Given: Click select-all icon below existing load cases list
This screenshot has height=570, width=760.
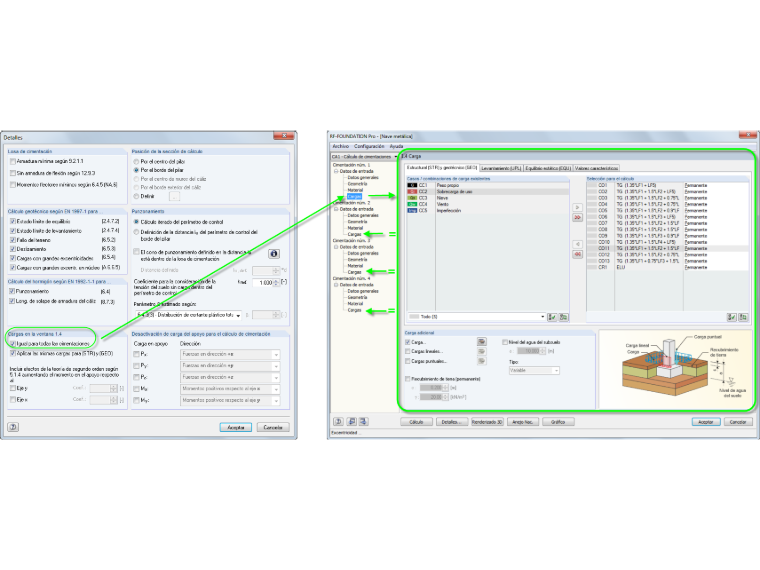Looking at the screenshot, I should 552,317.
